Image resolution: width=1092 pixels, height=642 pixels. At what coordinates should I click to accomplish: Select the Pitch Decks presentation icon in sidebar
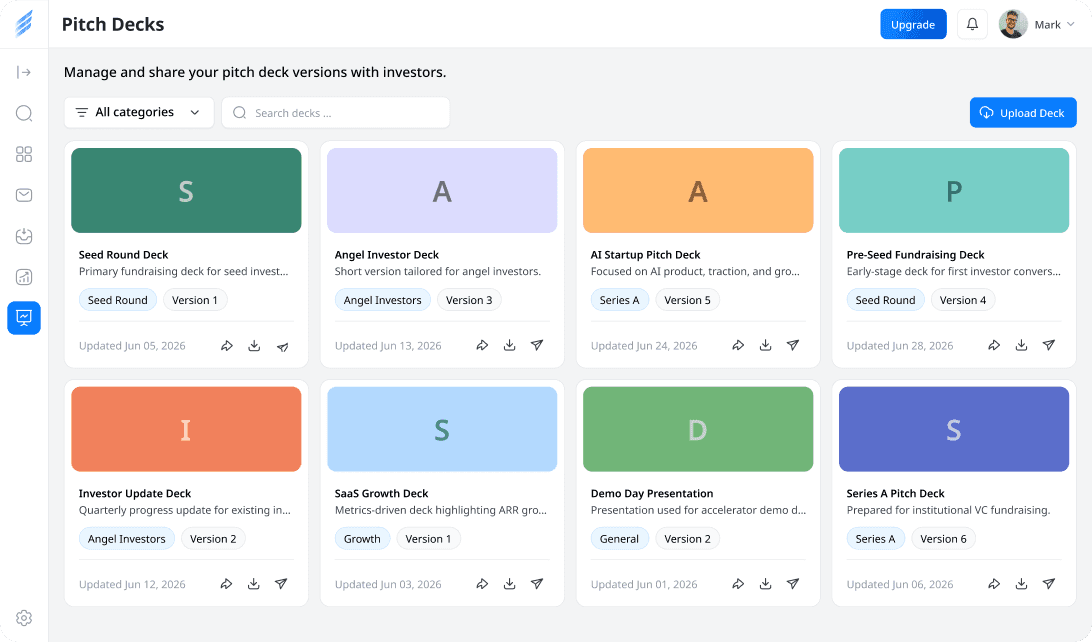pos(24,318)
